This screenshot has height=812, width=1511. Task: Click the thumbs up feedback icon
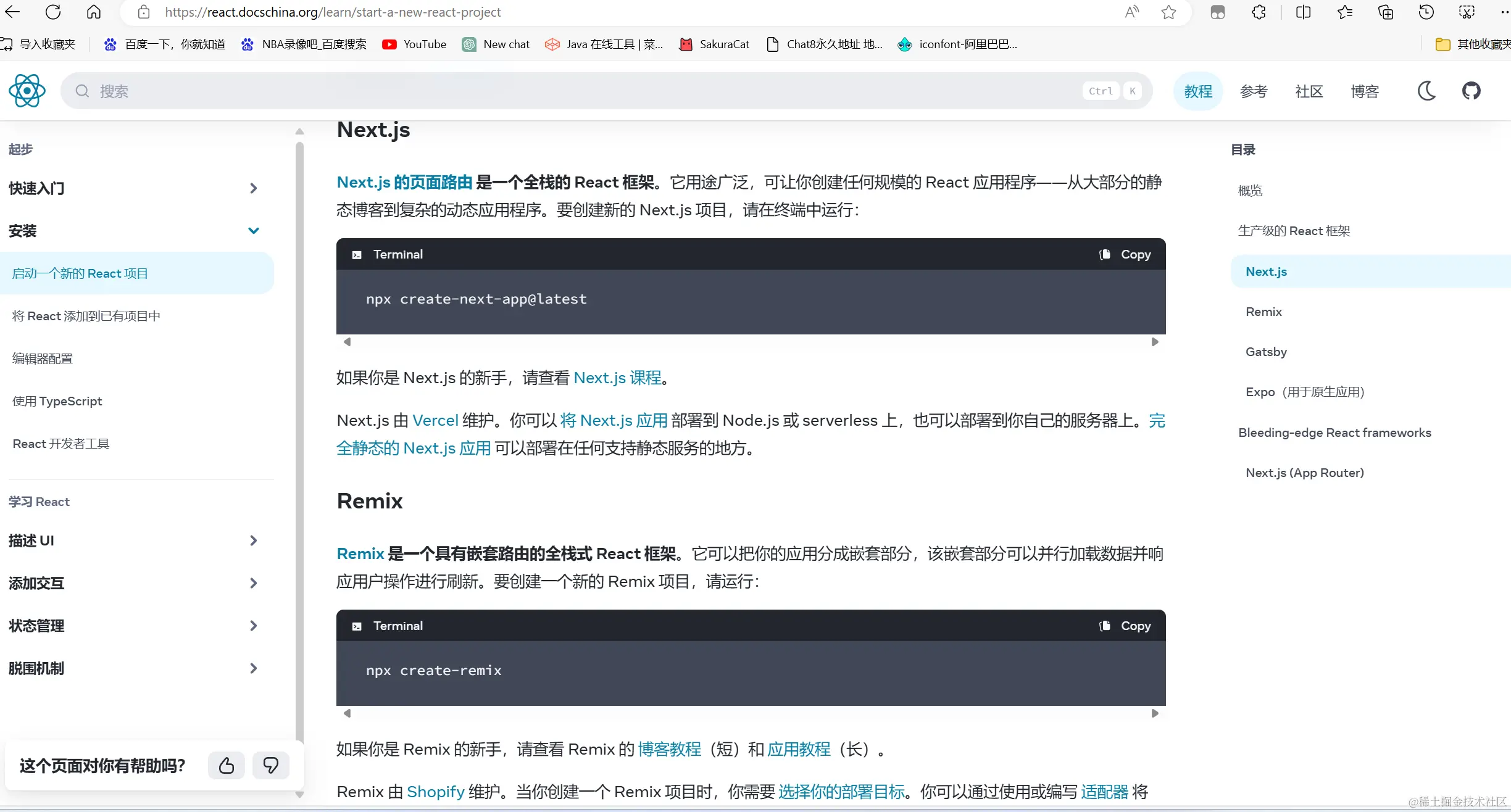(x=227, y=766)
